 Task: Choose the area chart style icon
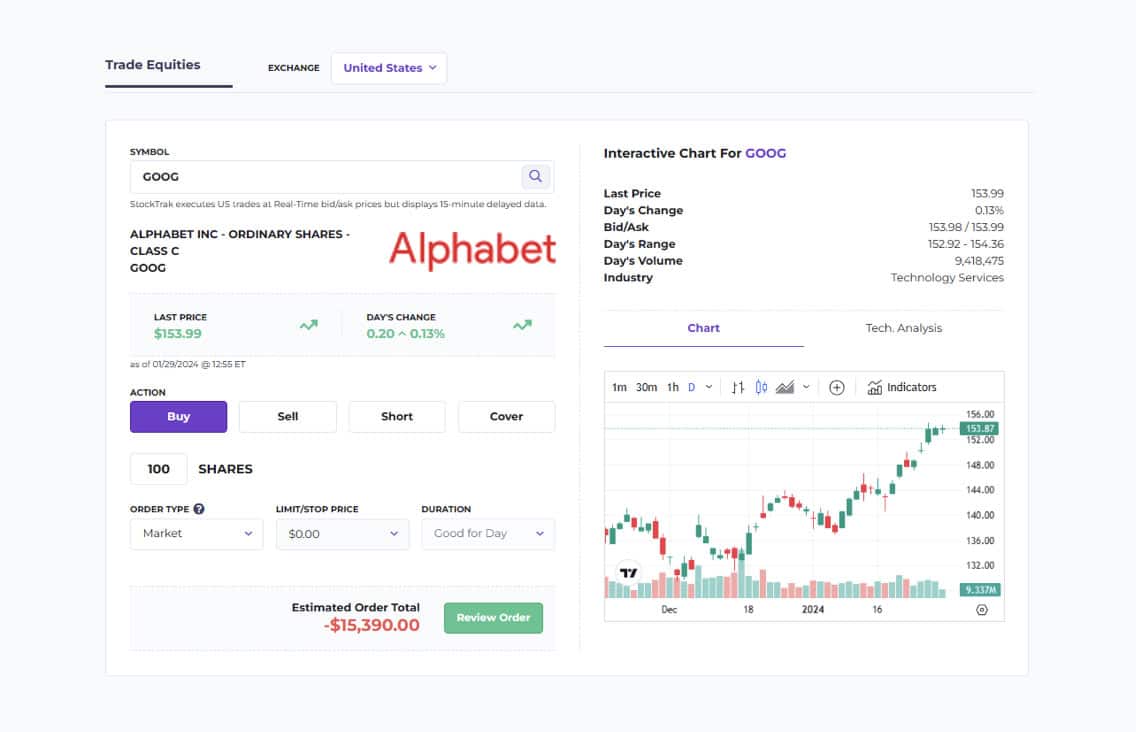785,388
